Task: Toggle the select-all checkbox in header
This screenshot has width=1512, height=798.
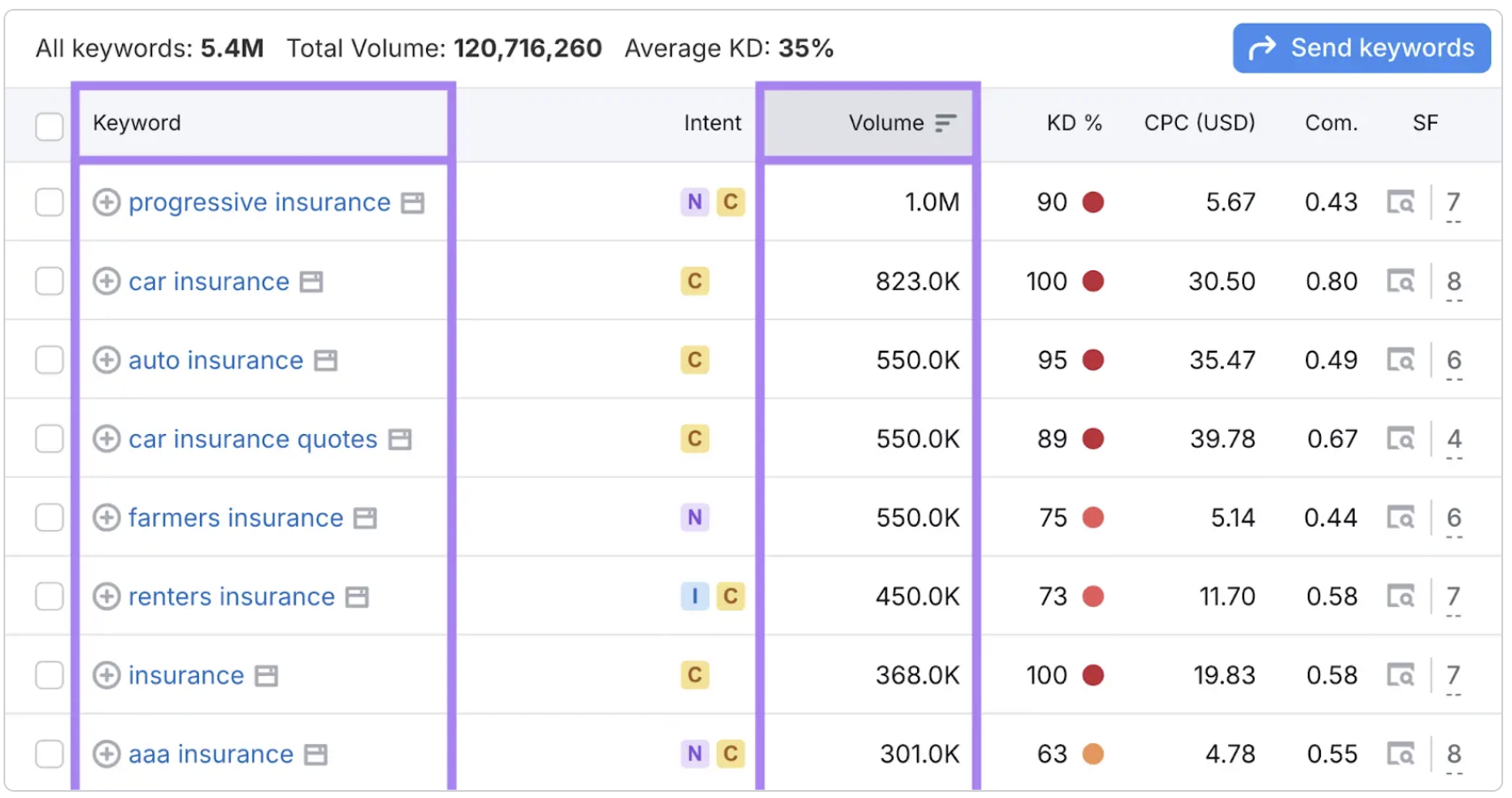Action: pyautogui.click(x=50, y=125)
